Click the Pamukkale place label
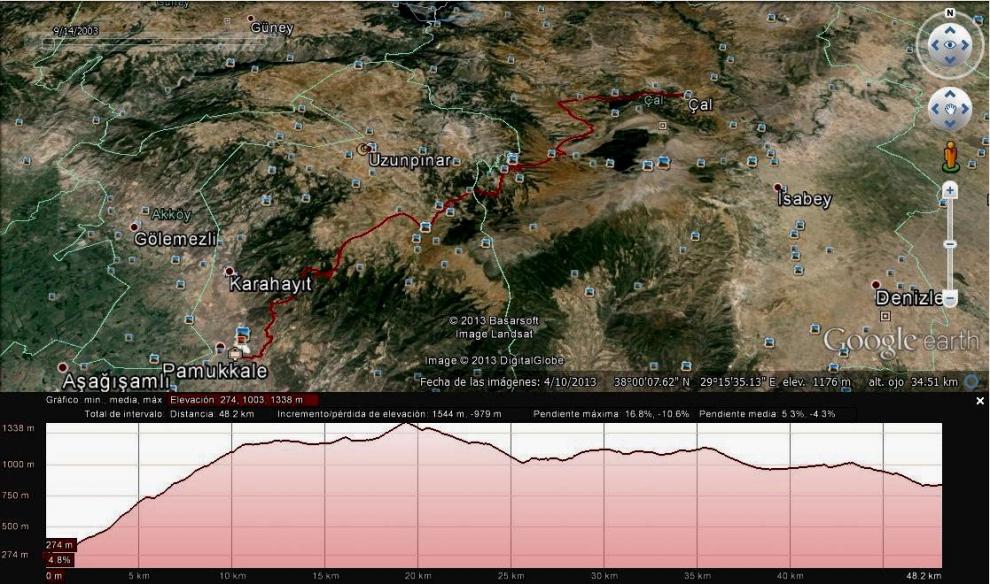 click(207, 371)
